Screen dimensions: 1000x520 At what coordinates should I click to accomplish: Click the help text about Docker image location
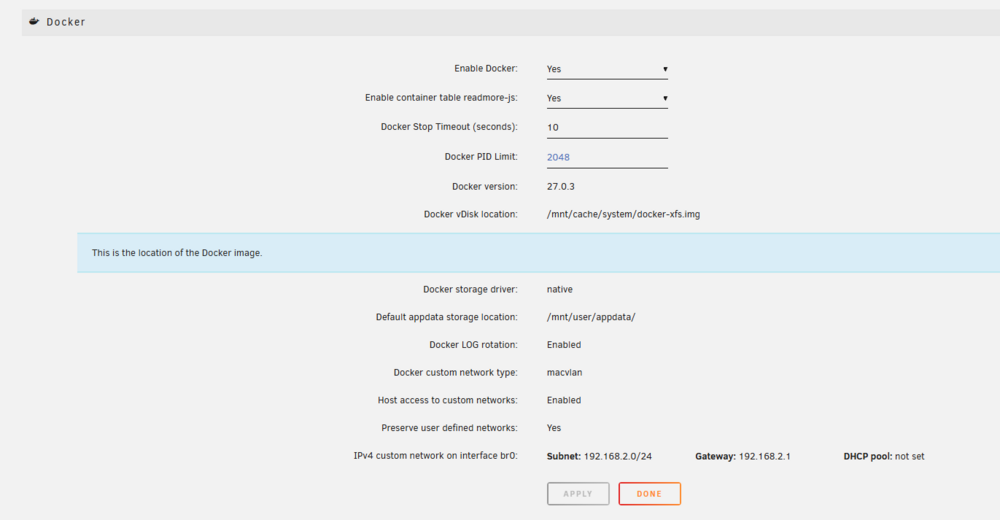(x=177, y=253)
